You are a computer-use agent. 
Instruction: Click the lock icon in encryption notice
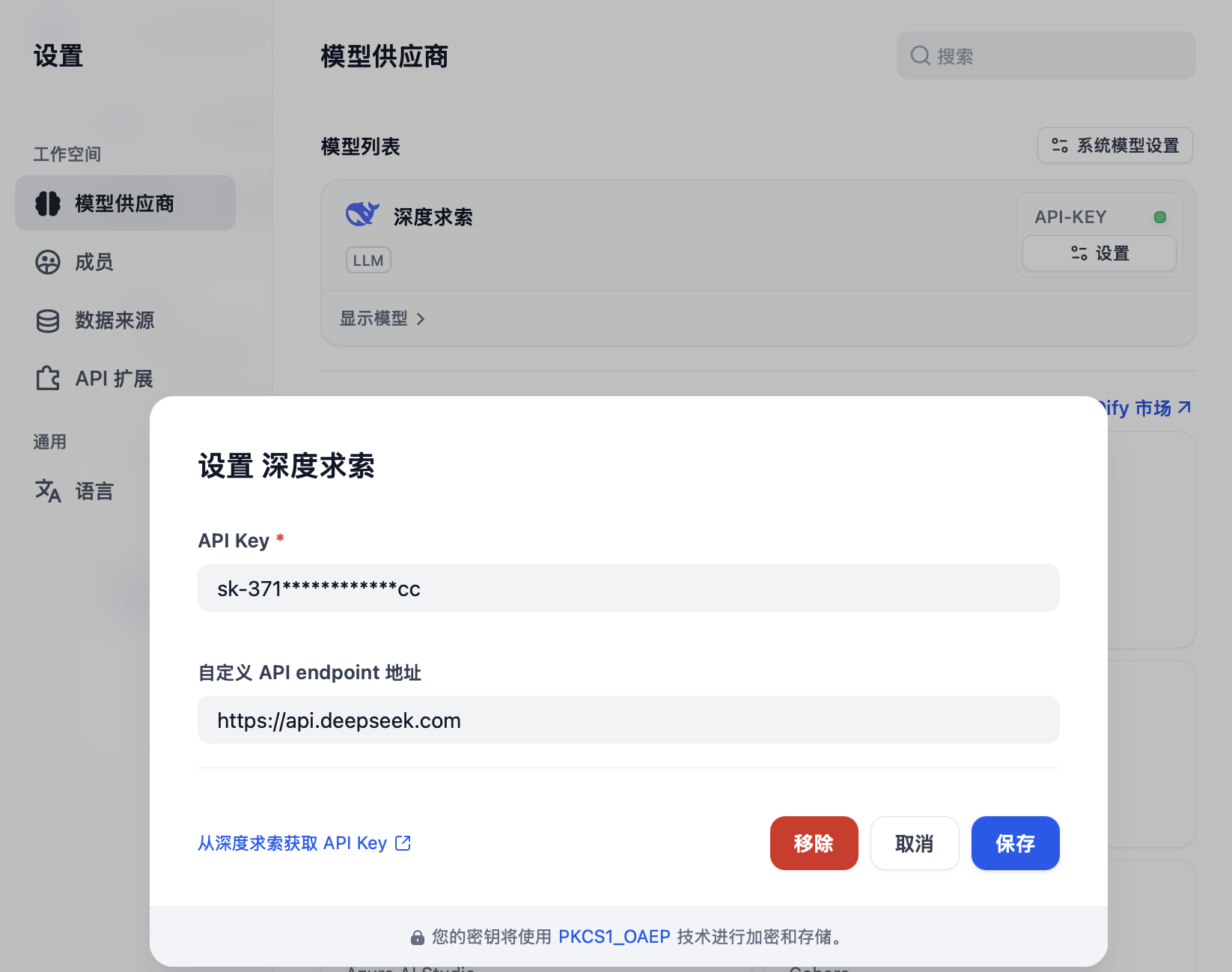click(x=418, y=938)
